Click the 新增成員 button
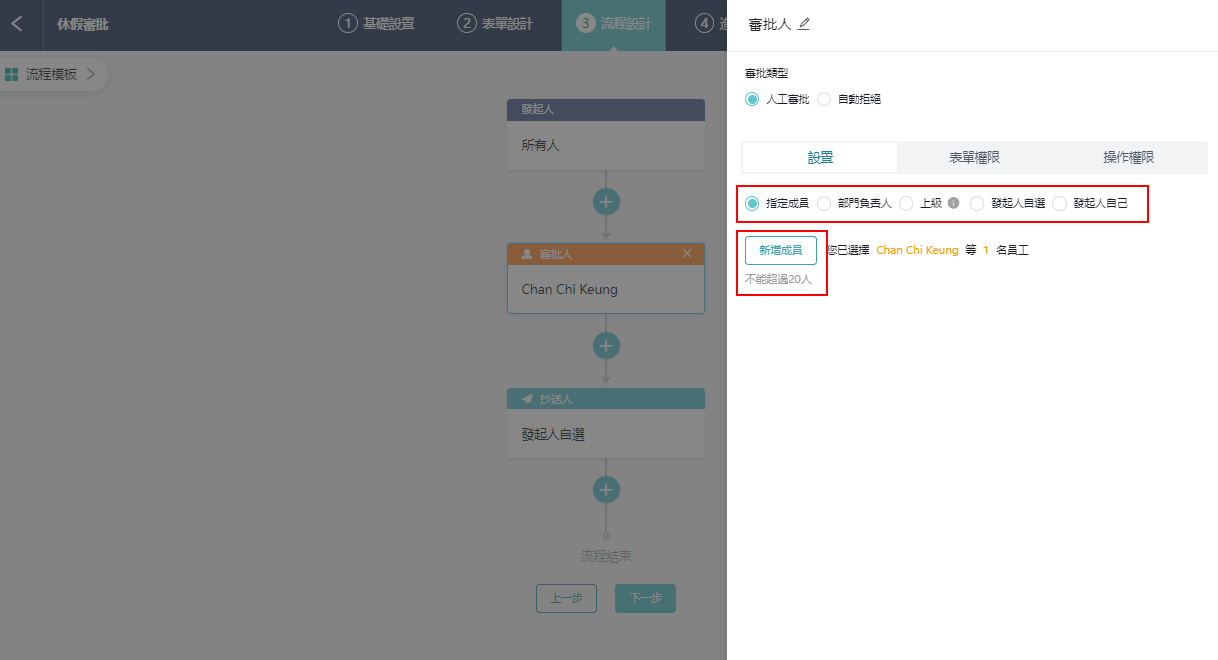Screen dimensions: 1218x660 point(780,250)
